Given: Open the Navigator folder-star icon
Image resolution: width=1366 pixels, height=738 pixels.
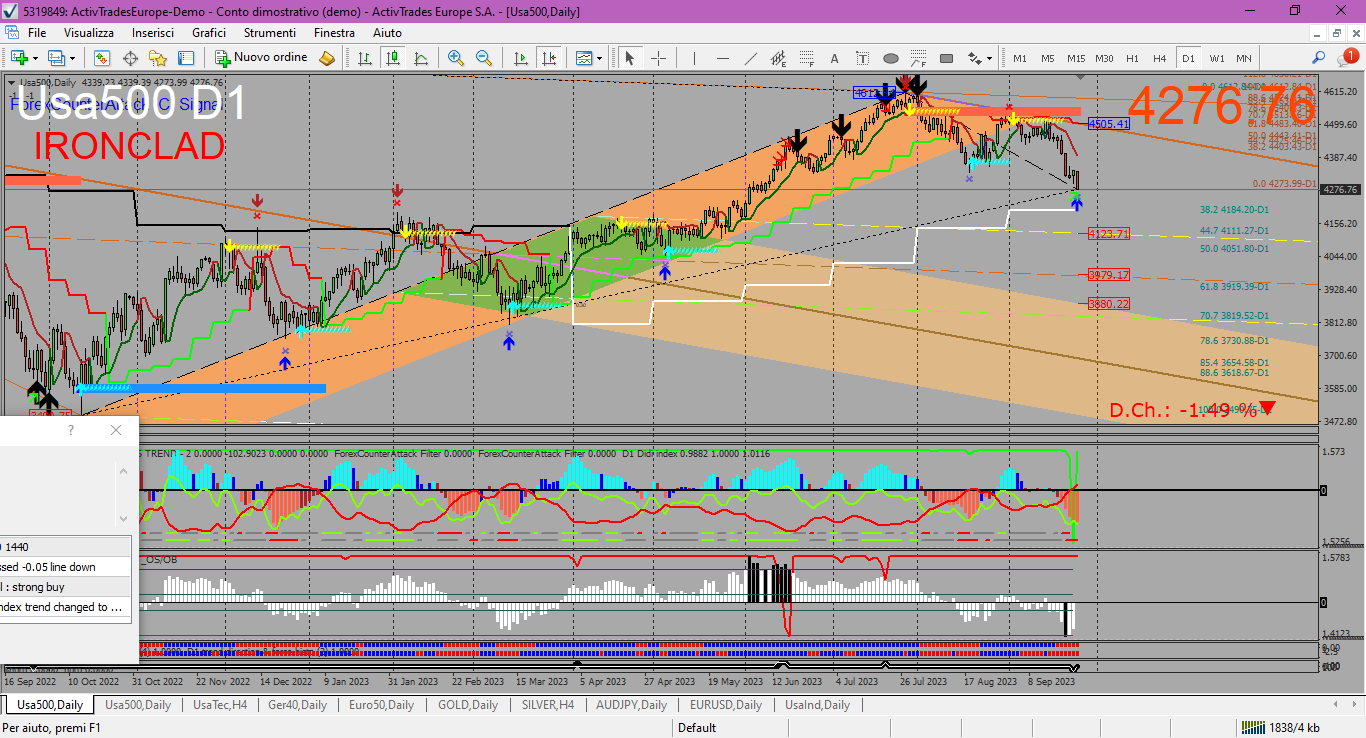Looking at the screenshot, I should point(158,58).
